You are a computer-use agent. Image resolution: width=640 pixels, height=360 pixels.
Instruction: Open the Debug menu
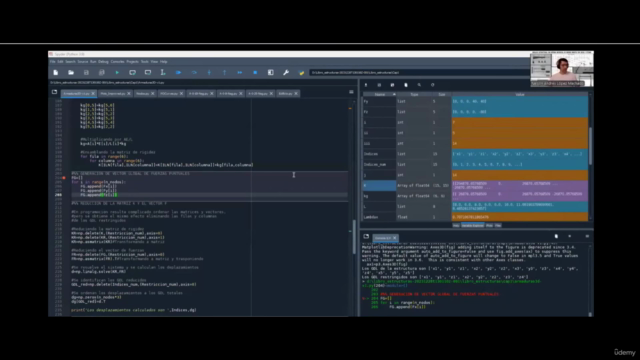[103, 62]
